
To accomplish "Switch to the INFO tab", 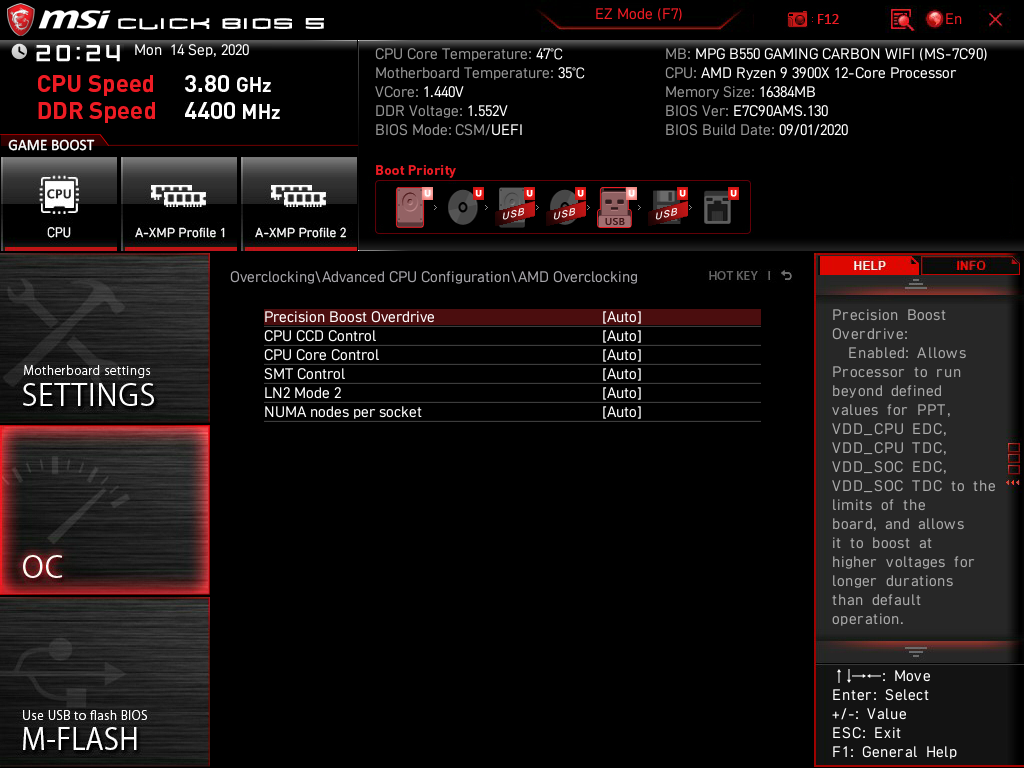I will point(970,266).
